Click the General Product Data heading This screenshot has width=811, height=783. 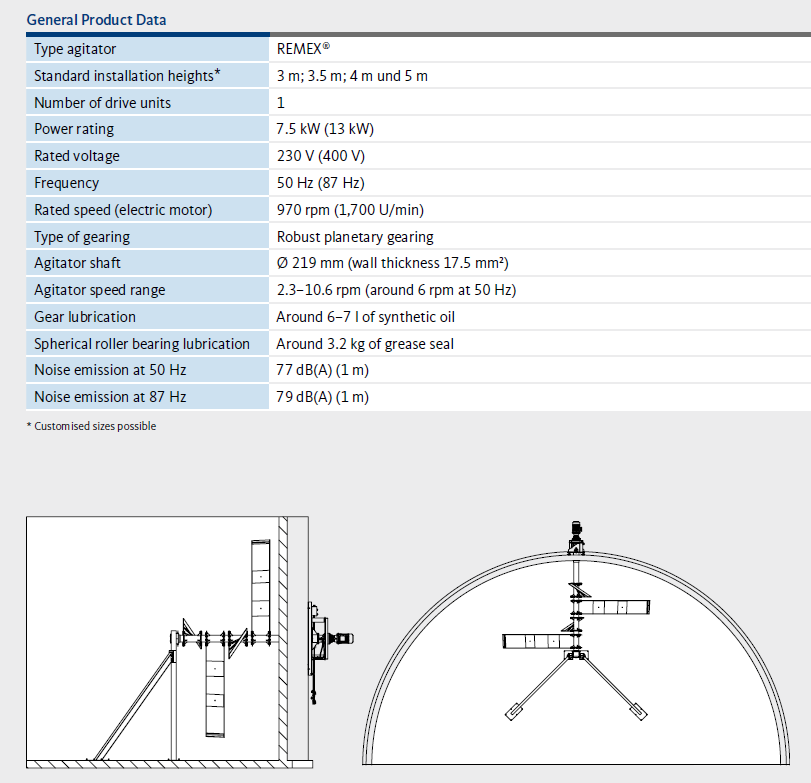tap(96, 19)
